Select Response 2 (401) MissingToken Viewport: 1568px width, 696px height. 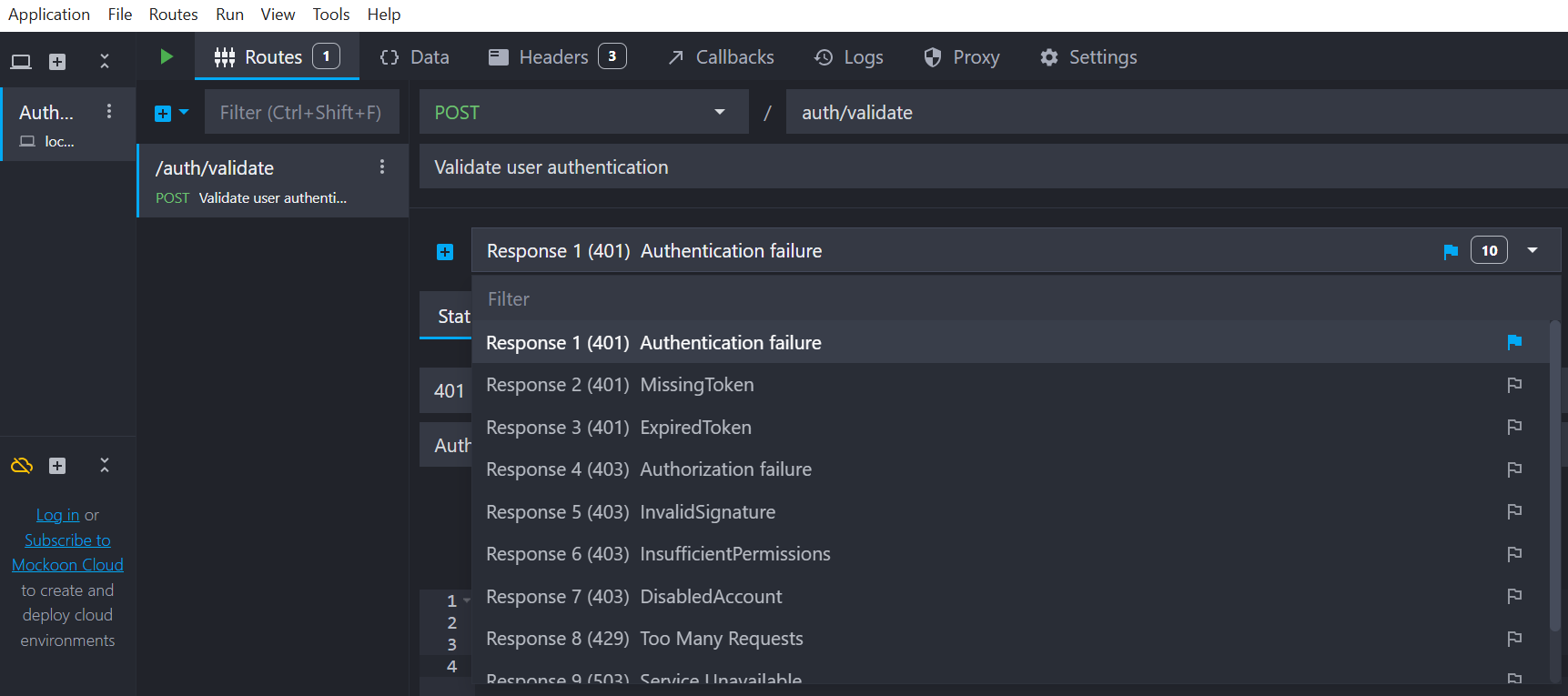[x=1010, y=385]
